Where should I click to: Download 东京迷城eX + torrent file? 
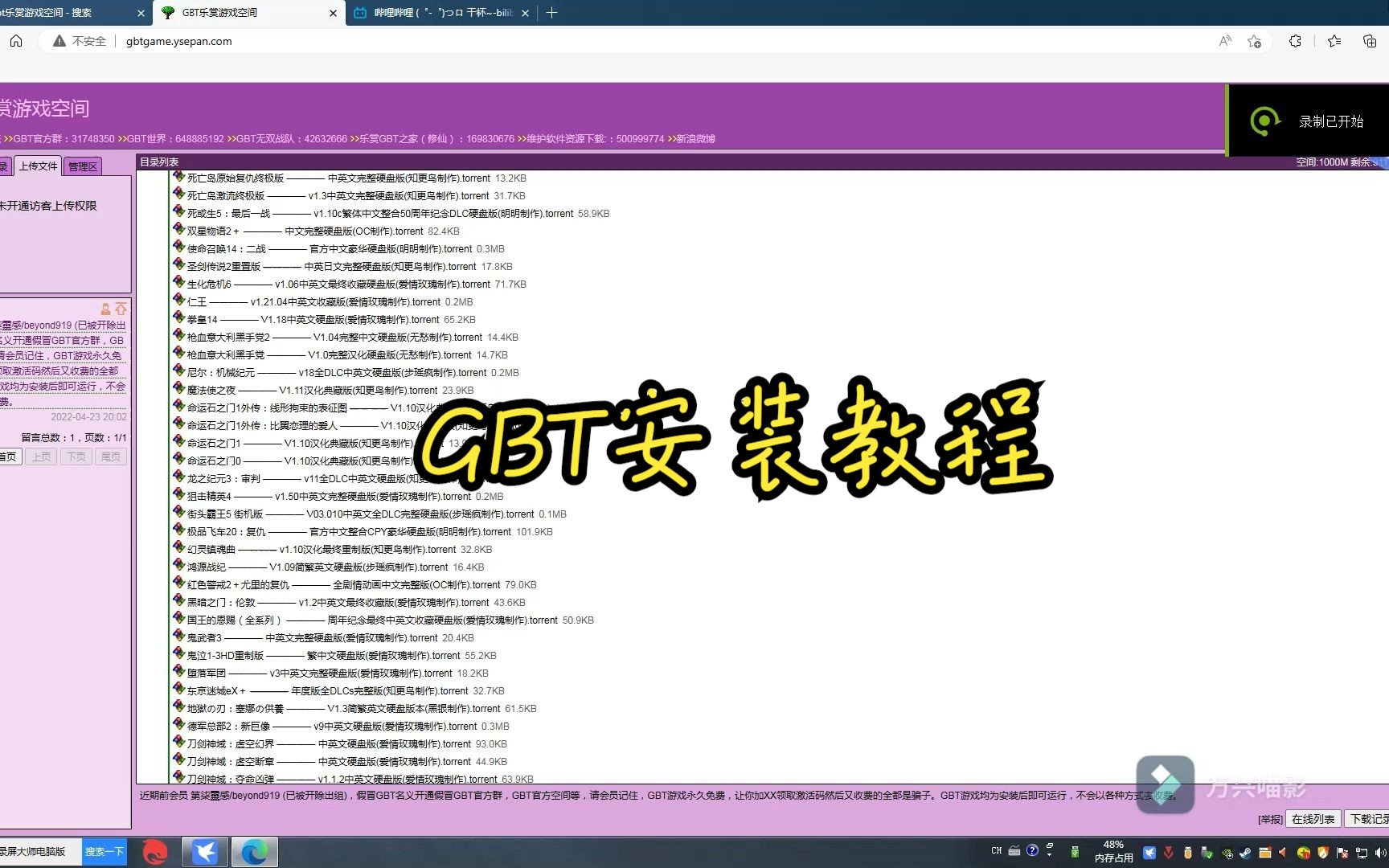tap(327, 691)
